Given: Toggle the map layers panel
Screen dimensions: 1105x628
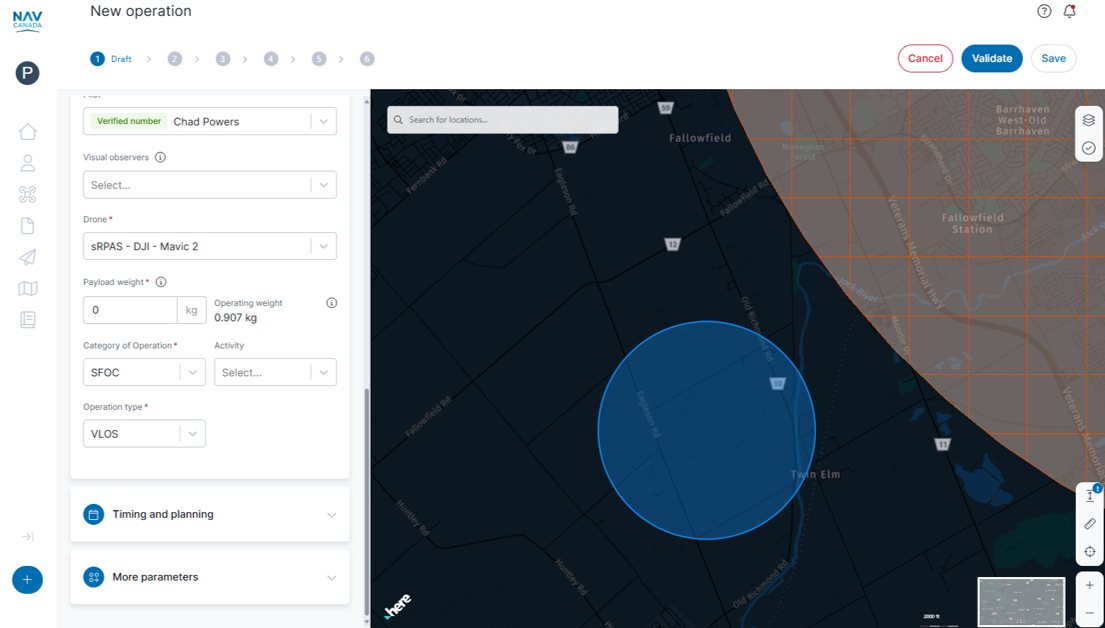Looking at the screenshot, I should (1089, 120).
